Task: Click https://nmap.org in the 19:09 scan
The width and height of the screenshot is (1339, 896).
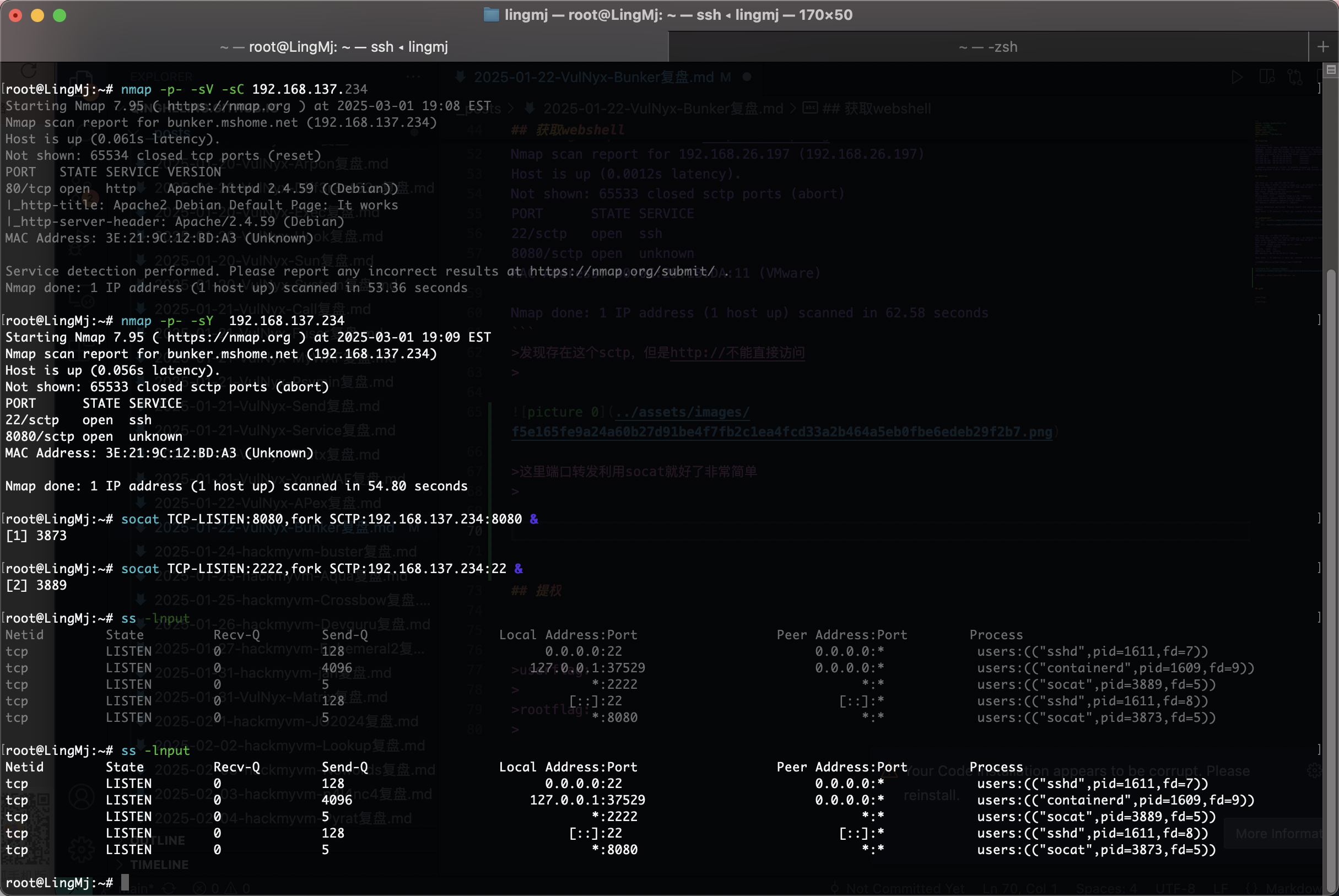Action: pyautogui.click(x=229, y=337)
